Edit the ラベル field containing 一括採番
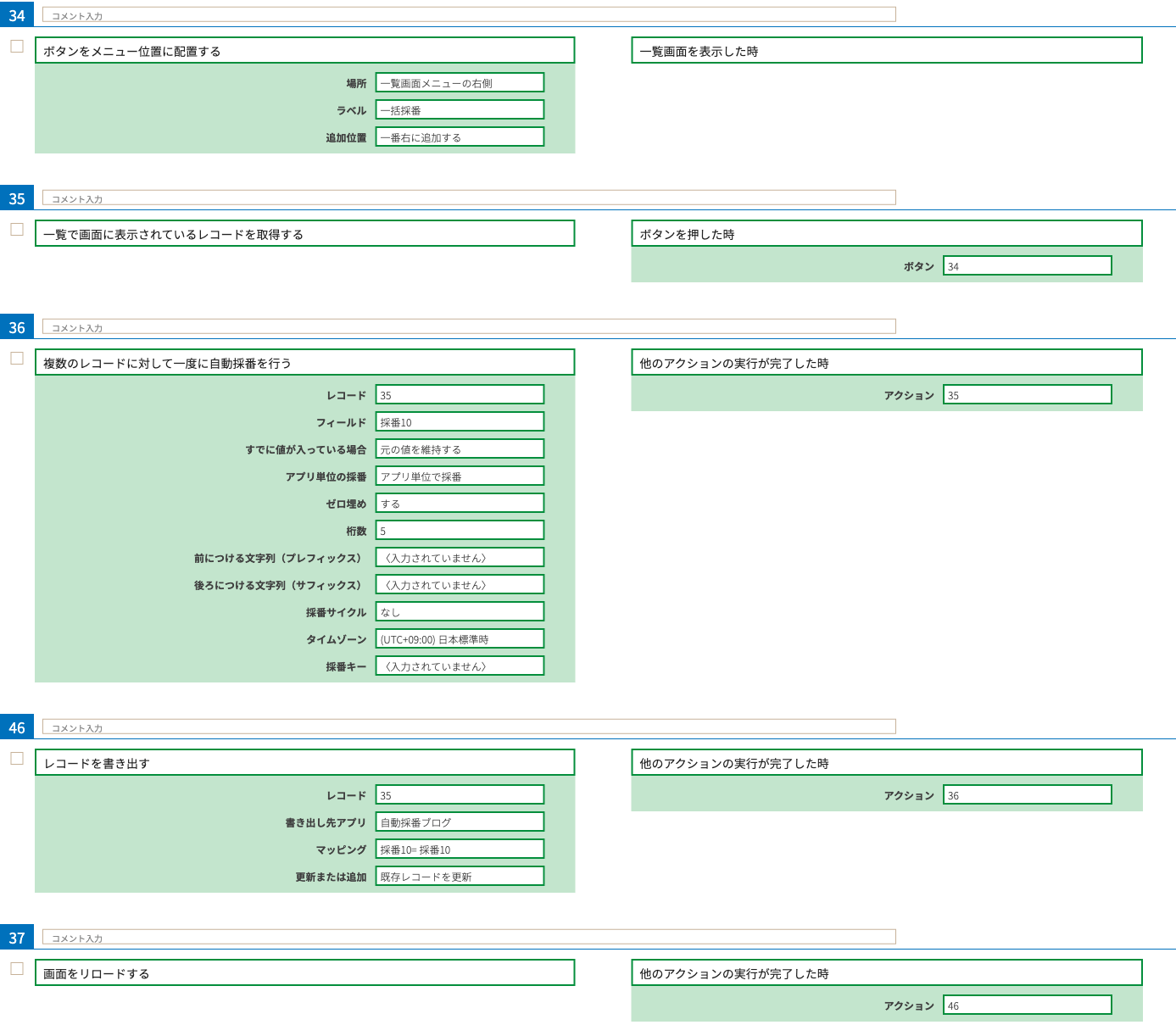The image size is (1176, 1036). [x=460, y=110]
